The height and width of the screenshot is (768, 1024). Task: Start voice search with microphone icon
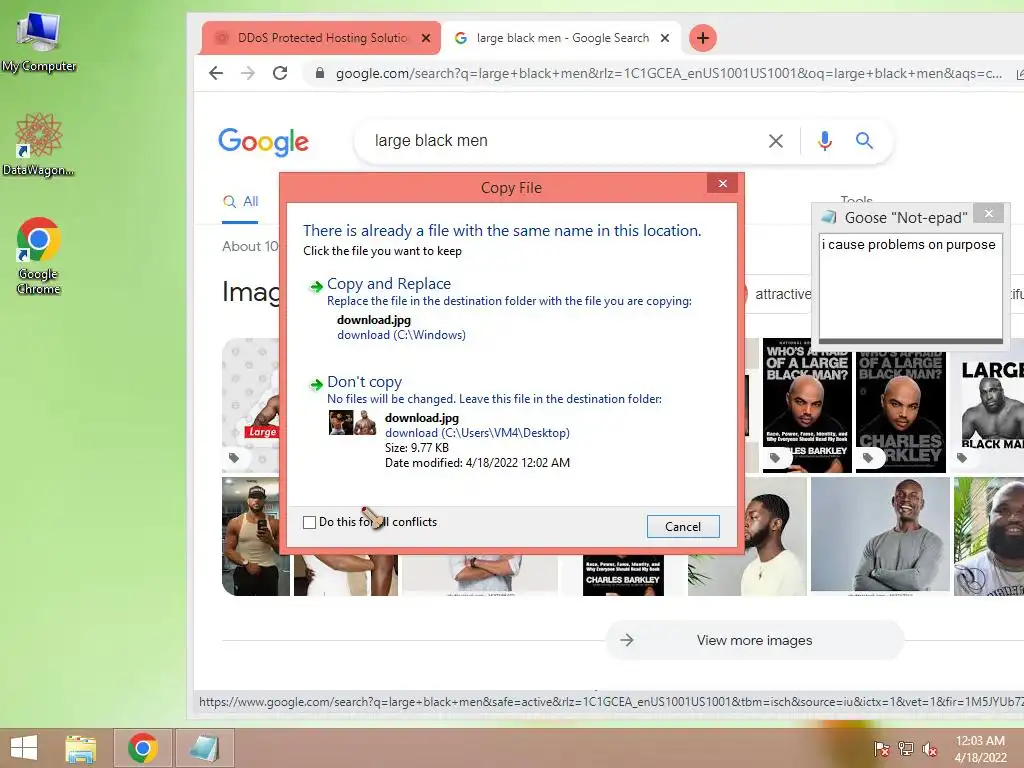[x=825, y=140]
